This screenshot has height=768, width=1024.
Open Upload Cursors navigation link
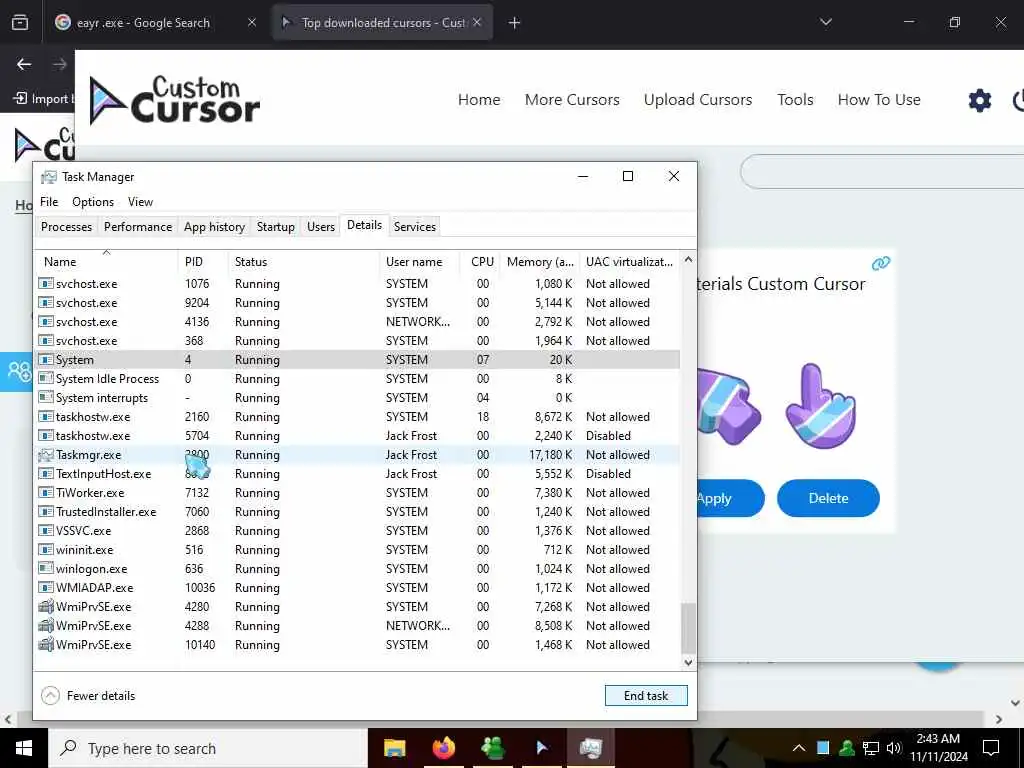tap(697, 100)
